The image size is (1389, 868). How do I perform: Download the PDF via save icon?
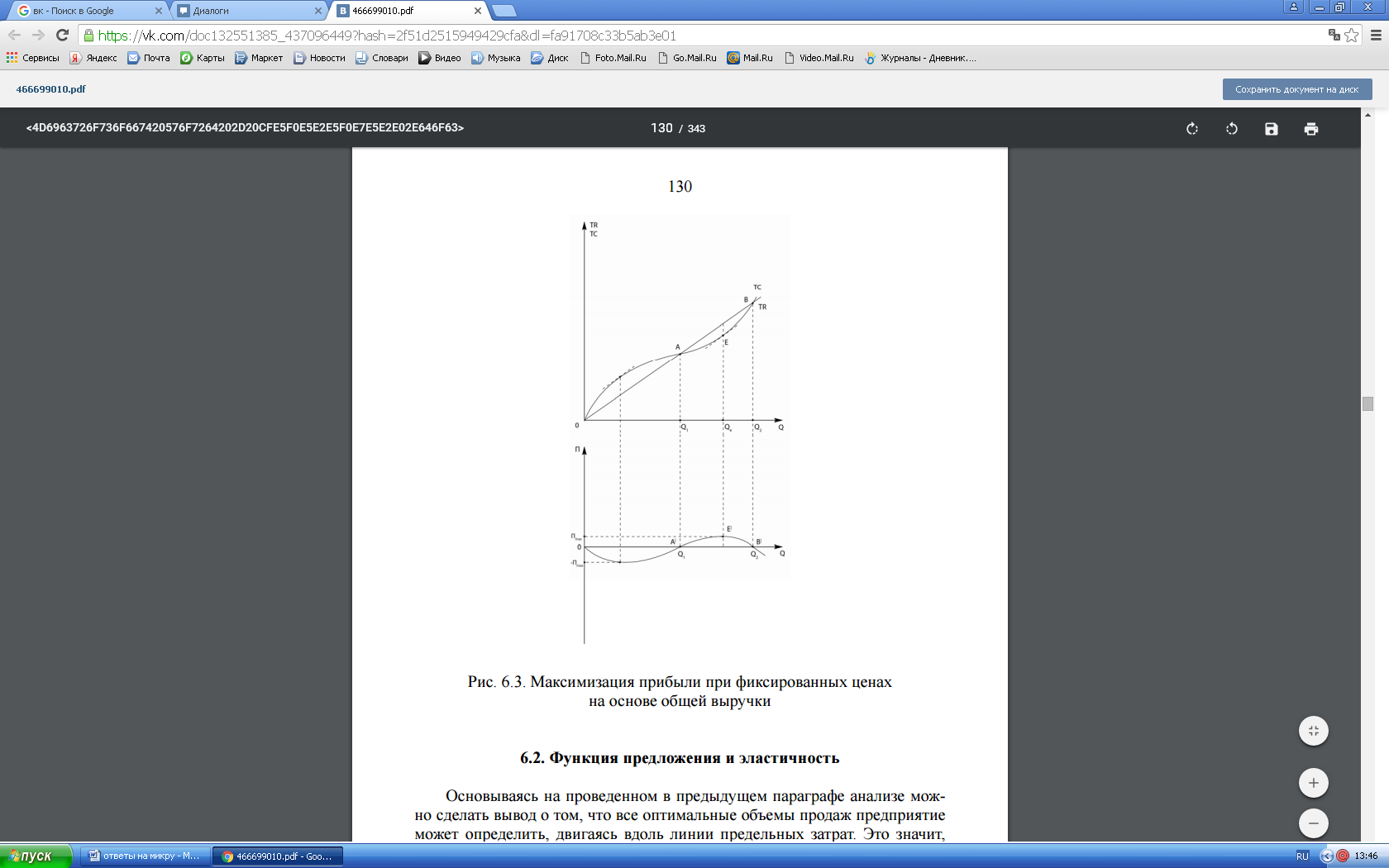[x=1272, y=129]
